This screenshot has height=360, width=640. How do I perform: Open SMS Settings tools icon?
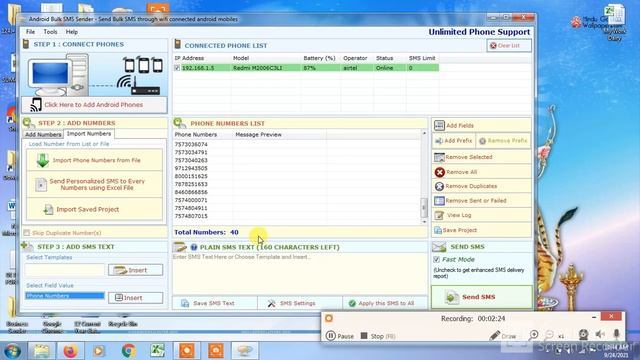[x=271, y=303]
